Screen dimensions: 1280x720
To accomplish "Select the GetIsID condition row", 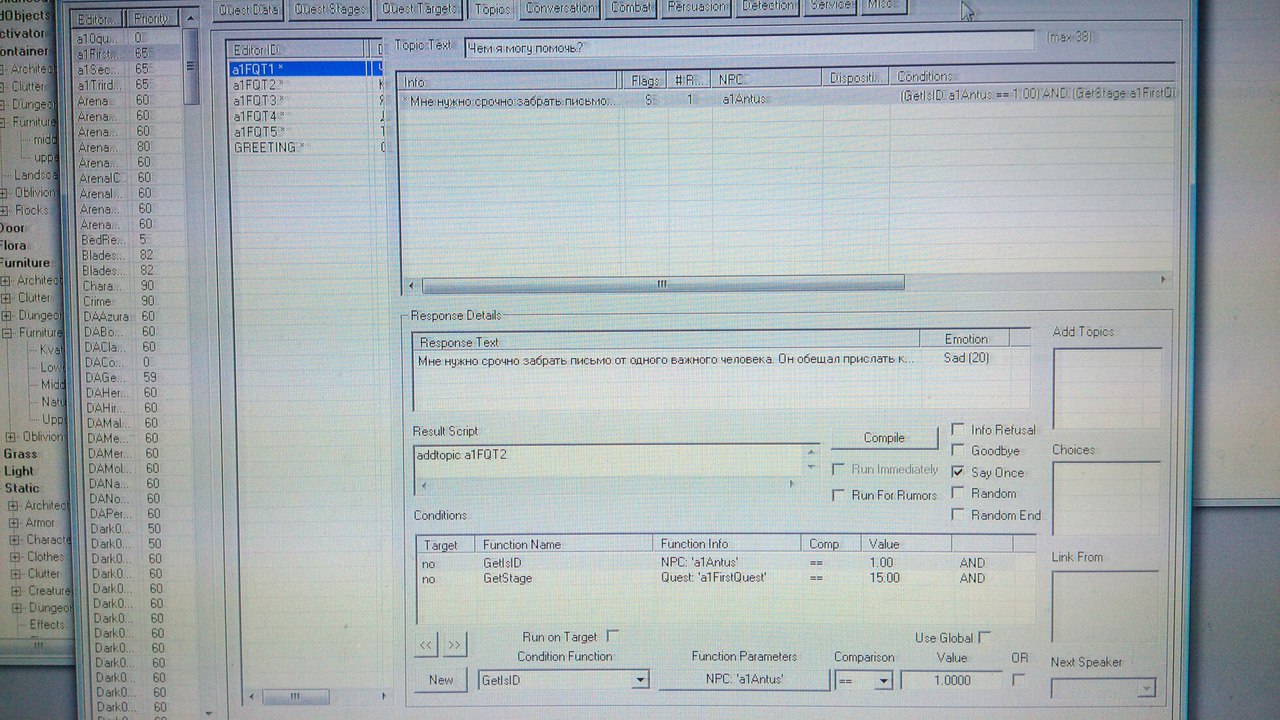I will point(725,563).
